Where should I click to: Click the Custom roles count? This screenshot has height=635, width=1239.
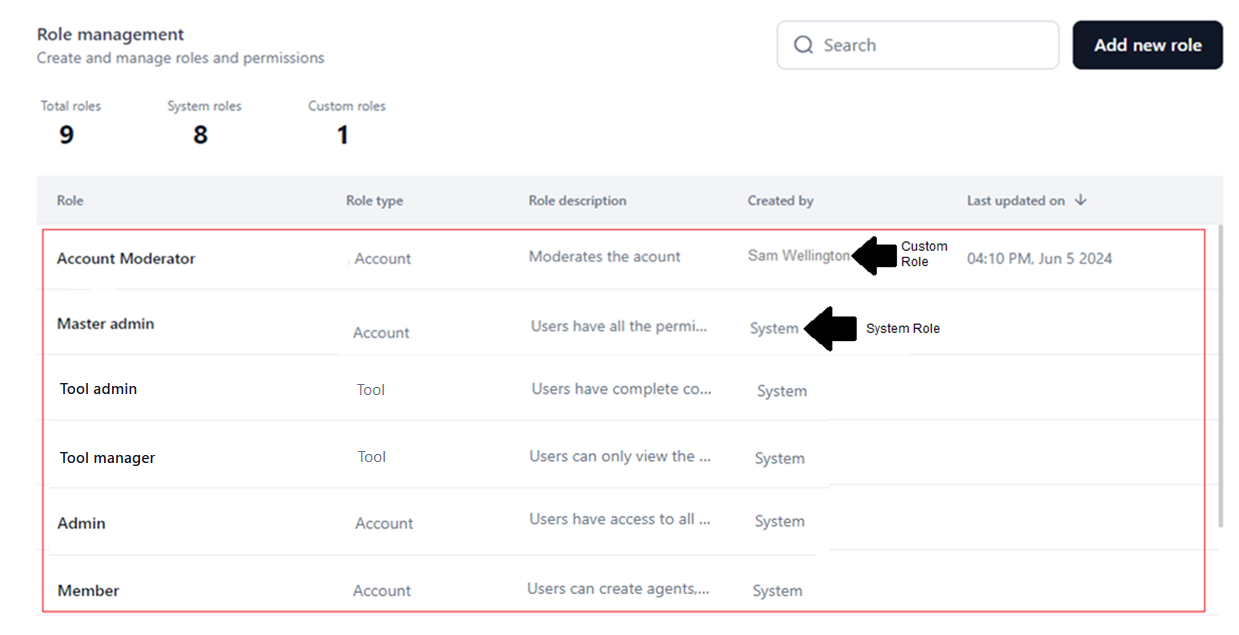[x=342, y=135]
